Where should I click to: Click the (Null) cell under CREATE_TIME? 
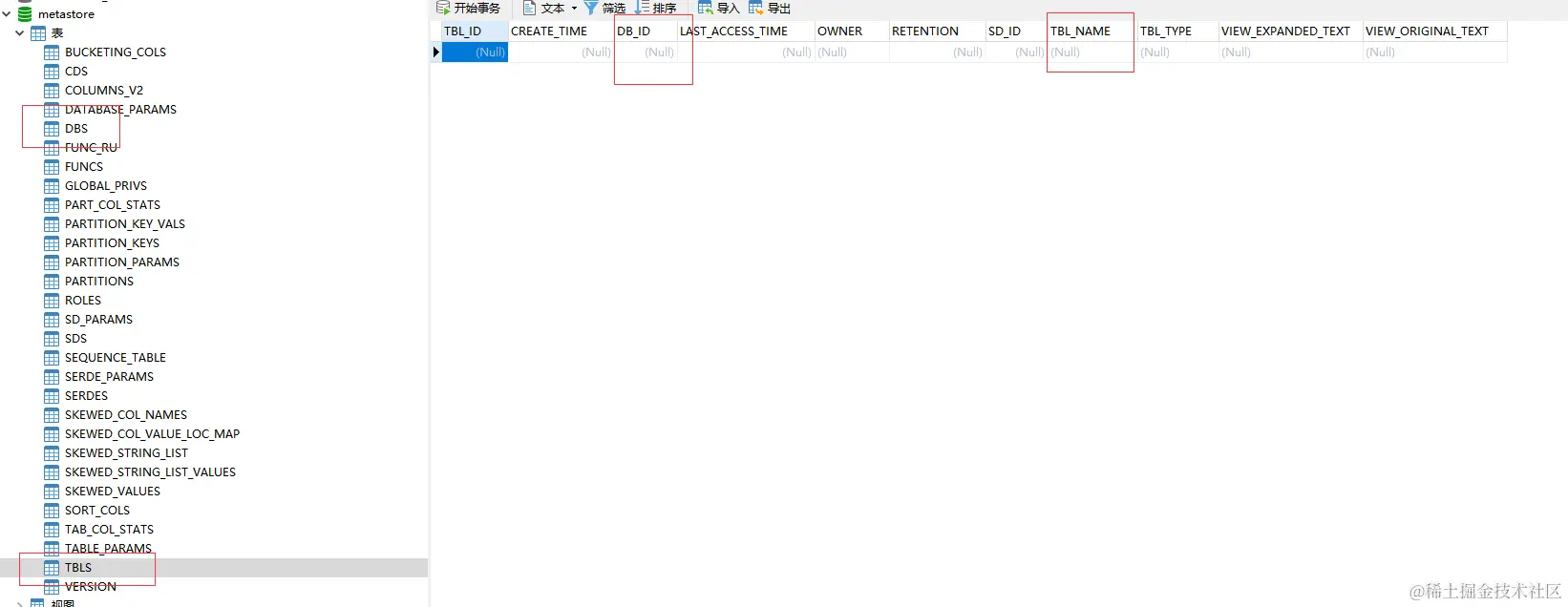coord(561,52)
